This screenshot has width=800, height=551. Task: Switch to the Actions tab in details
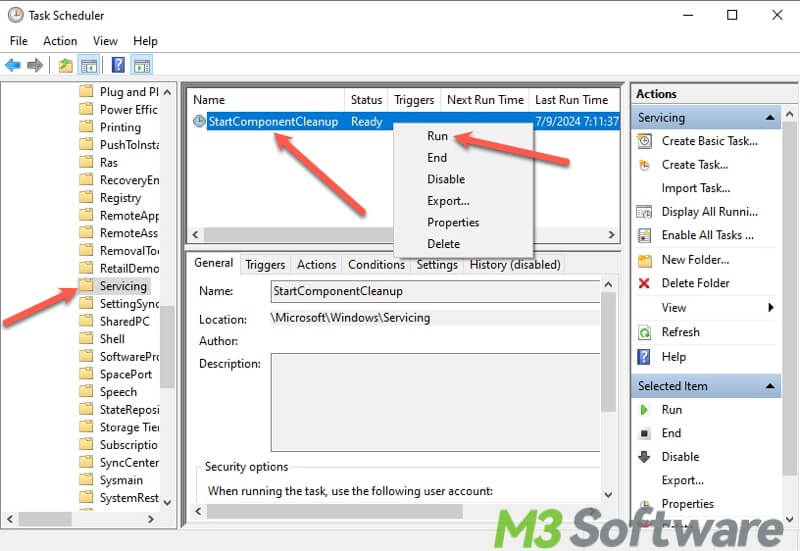click(316, 265)
